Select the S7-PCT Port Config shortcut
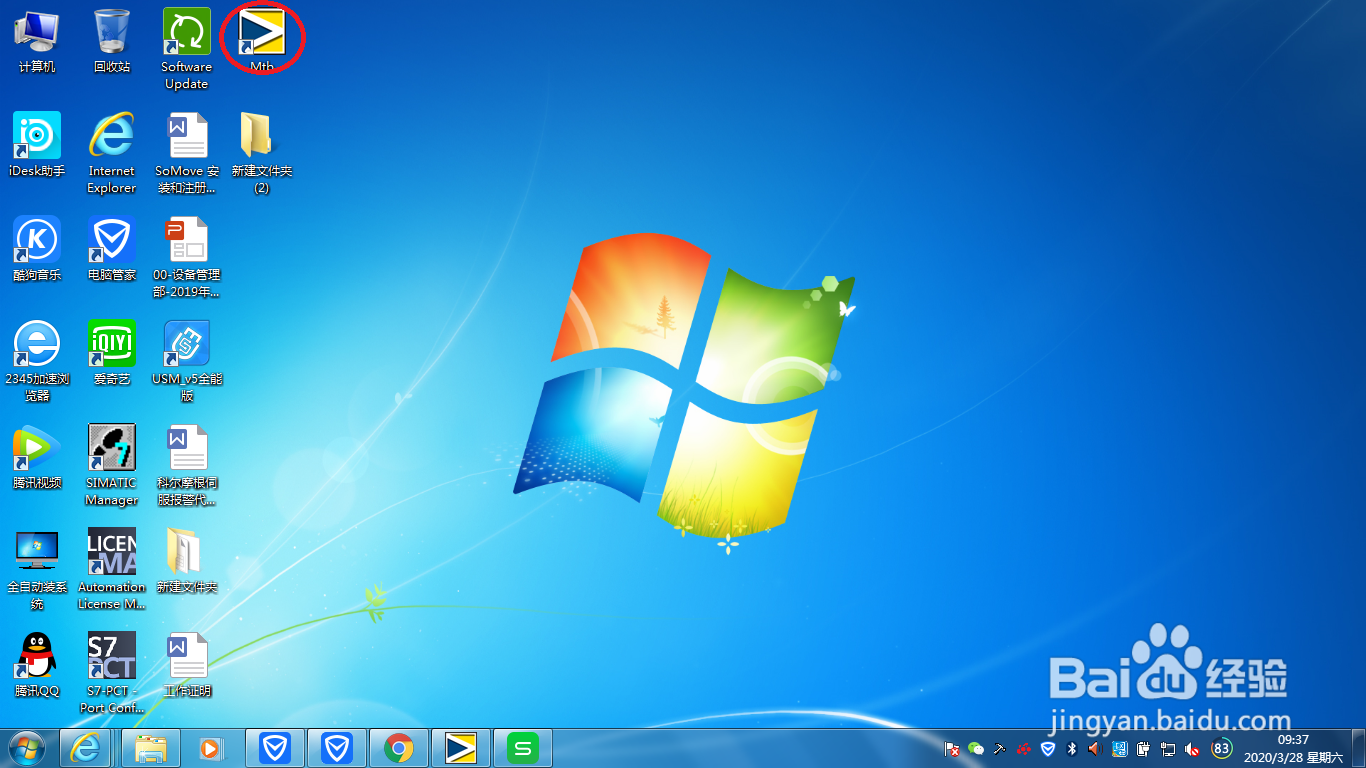Image resolution: width=1366 pixels, height=768 pixels. click(x=112, y=673)
